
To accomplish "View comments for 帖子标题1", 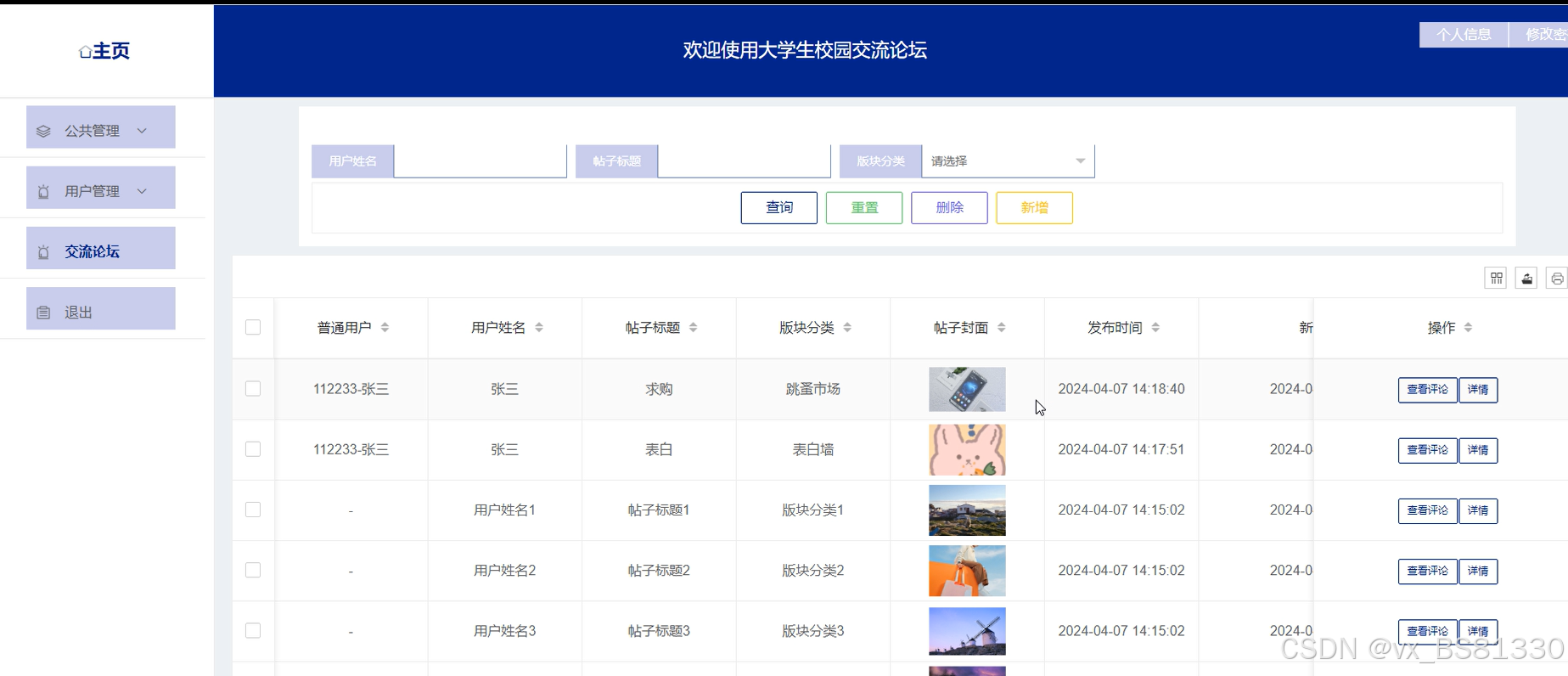I will tap(1427, 510).
